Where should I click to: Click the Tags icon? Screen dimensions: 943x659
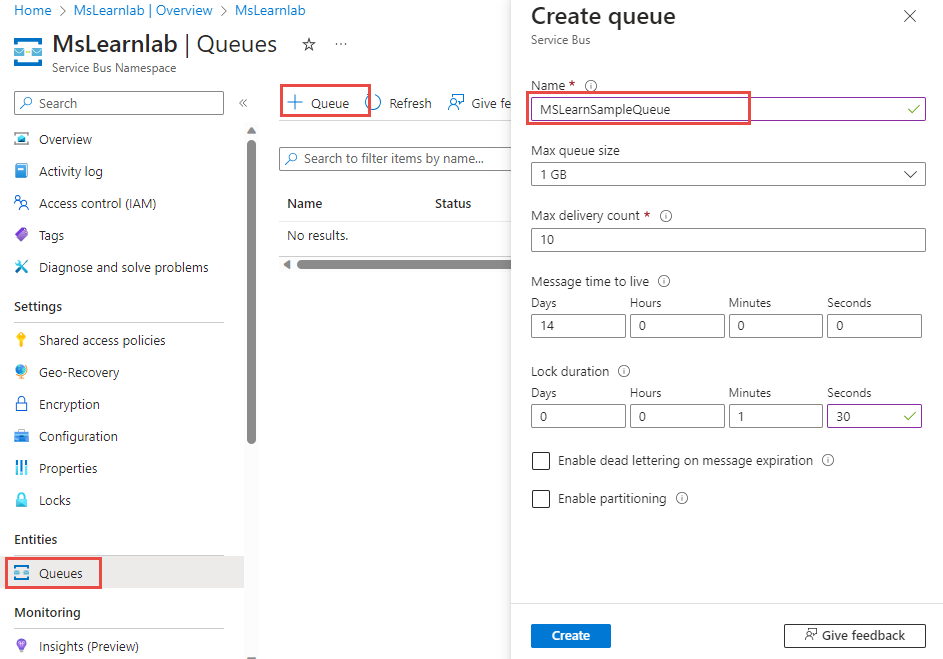tap(22, 234)
